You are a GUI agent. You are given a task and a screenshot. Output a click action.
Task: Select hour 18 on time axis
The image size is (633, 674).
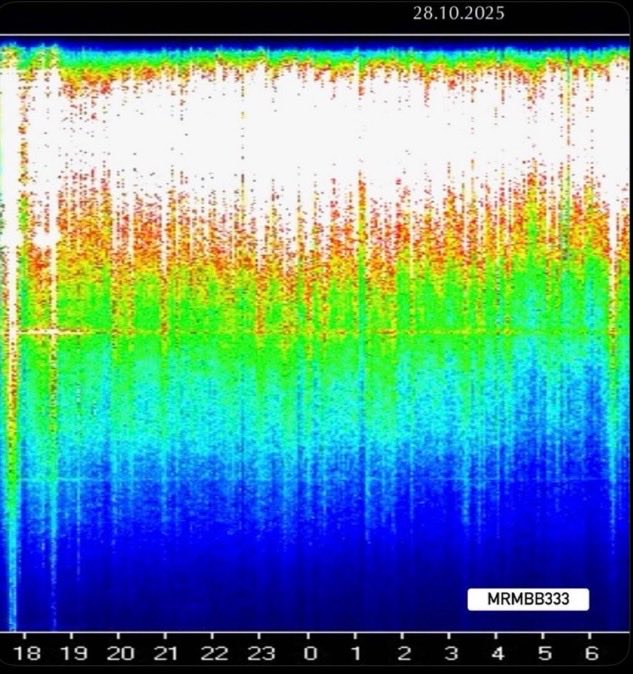28,653
